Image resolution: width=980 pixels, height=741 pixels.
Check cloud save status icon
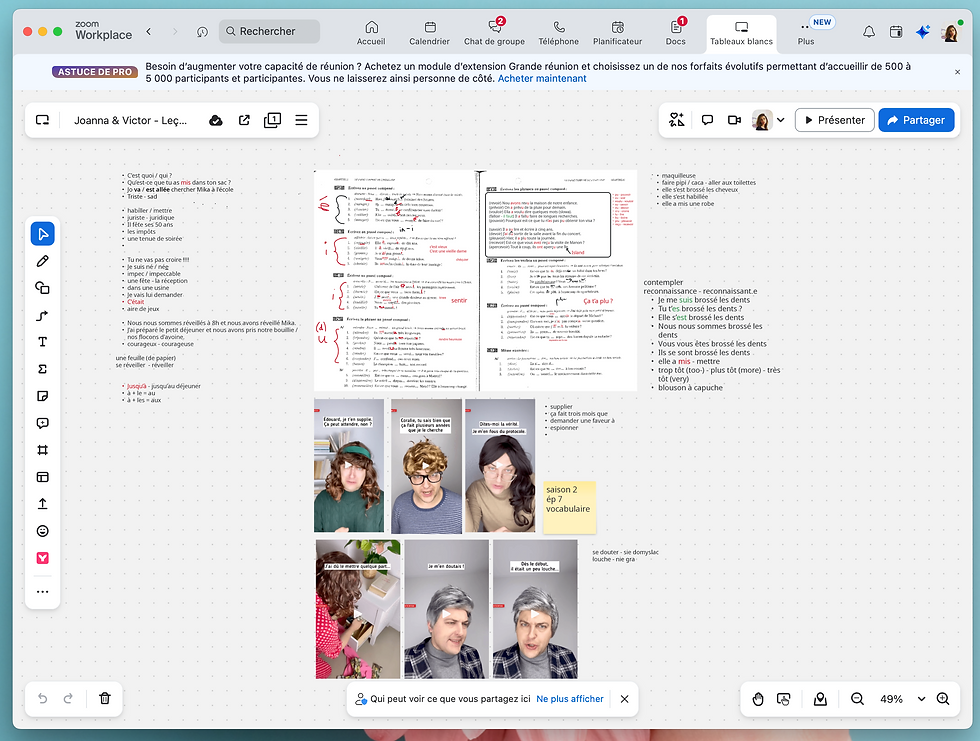point(216,120)
